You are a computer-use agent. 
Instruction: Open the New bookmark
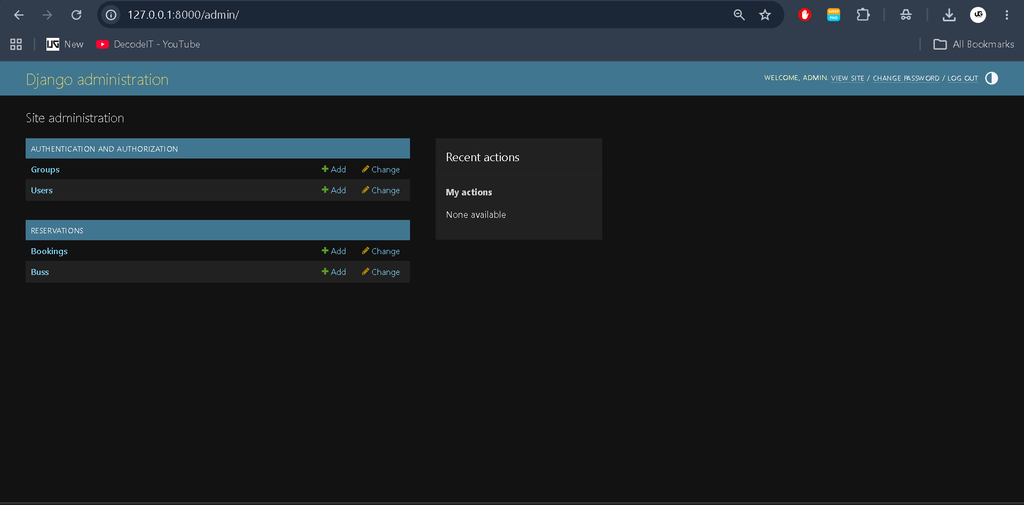65,44
